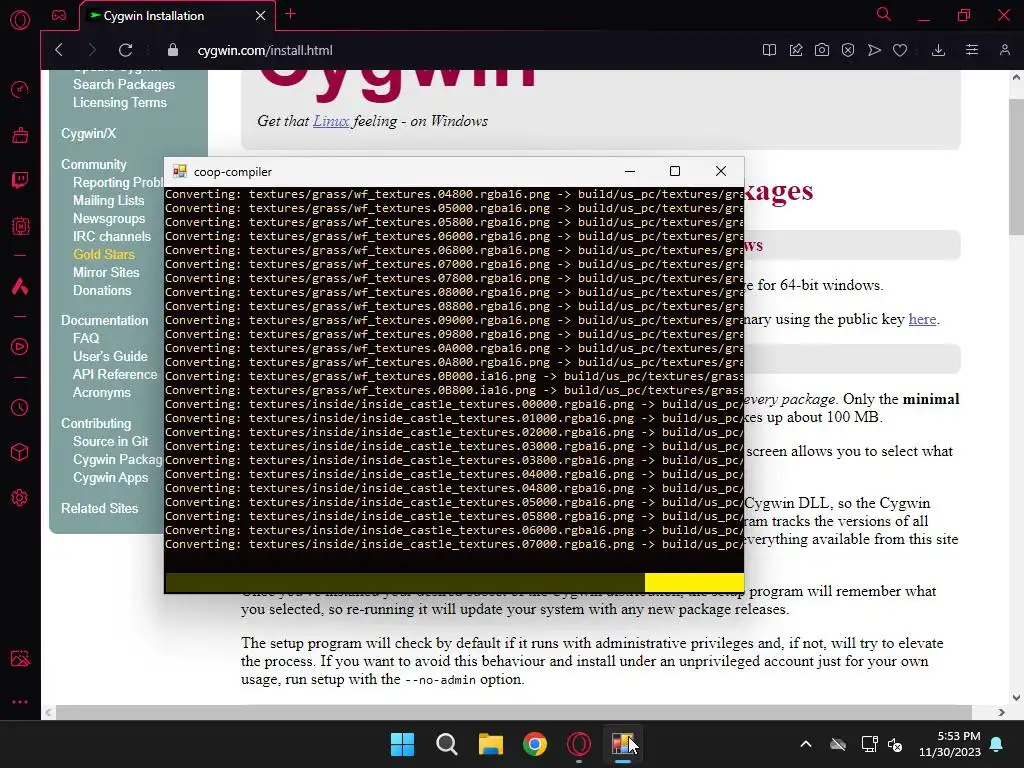The height and width of the screenshot is (768, 1024).
Task: Open the Contributing sidebar heading
Action: (x=96, y=423)
